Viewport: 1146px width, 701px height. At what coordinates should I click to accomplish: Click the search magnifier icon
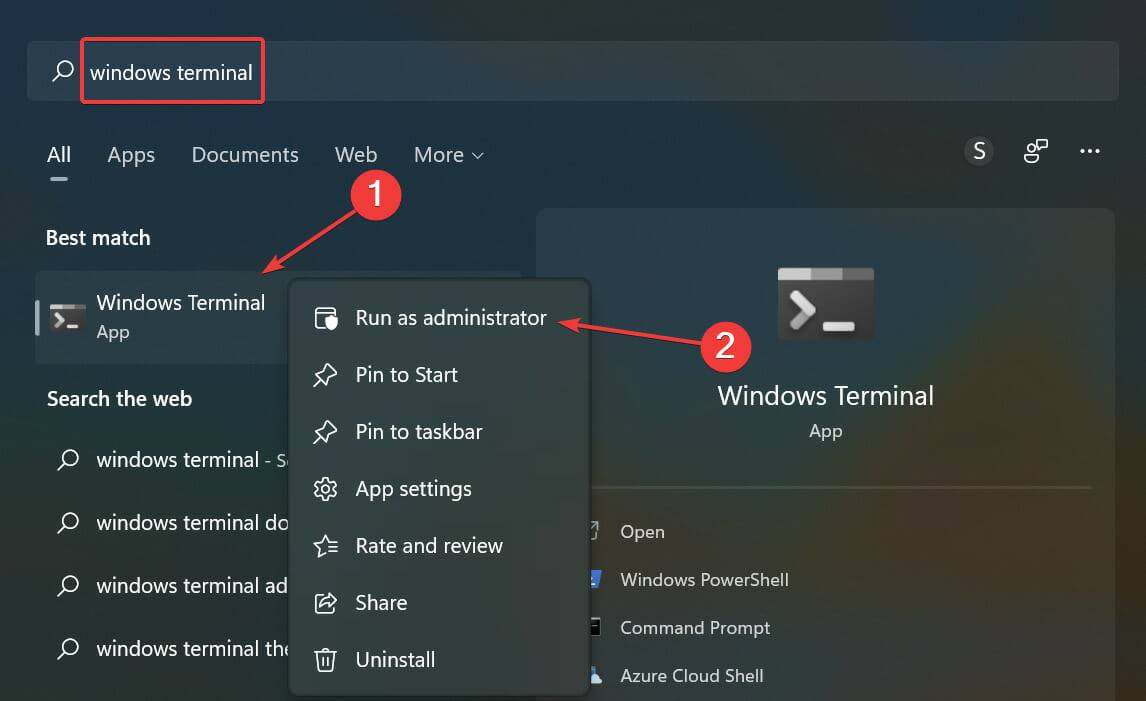[x=60, y=71]
